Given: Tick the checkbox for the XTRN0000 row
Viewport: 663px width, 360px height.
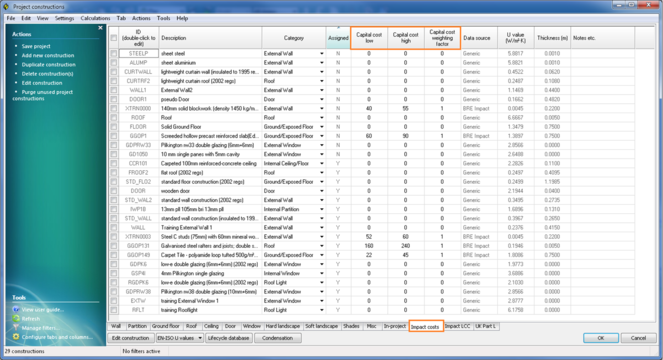Looking at the screenshot, I should pyautogui.click(x=114, y=109).
